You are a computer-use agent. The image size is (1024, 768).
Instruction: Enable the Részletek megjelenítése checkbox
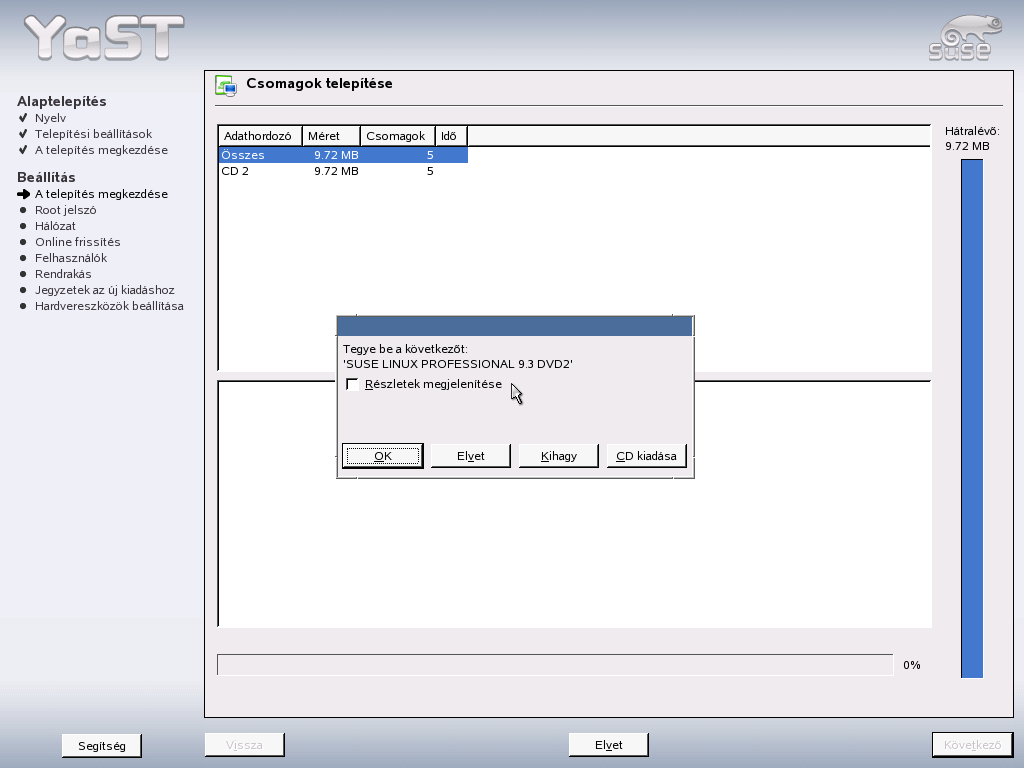click(x=353, y=384)
